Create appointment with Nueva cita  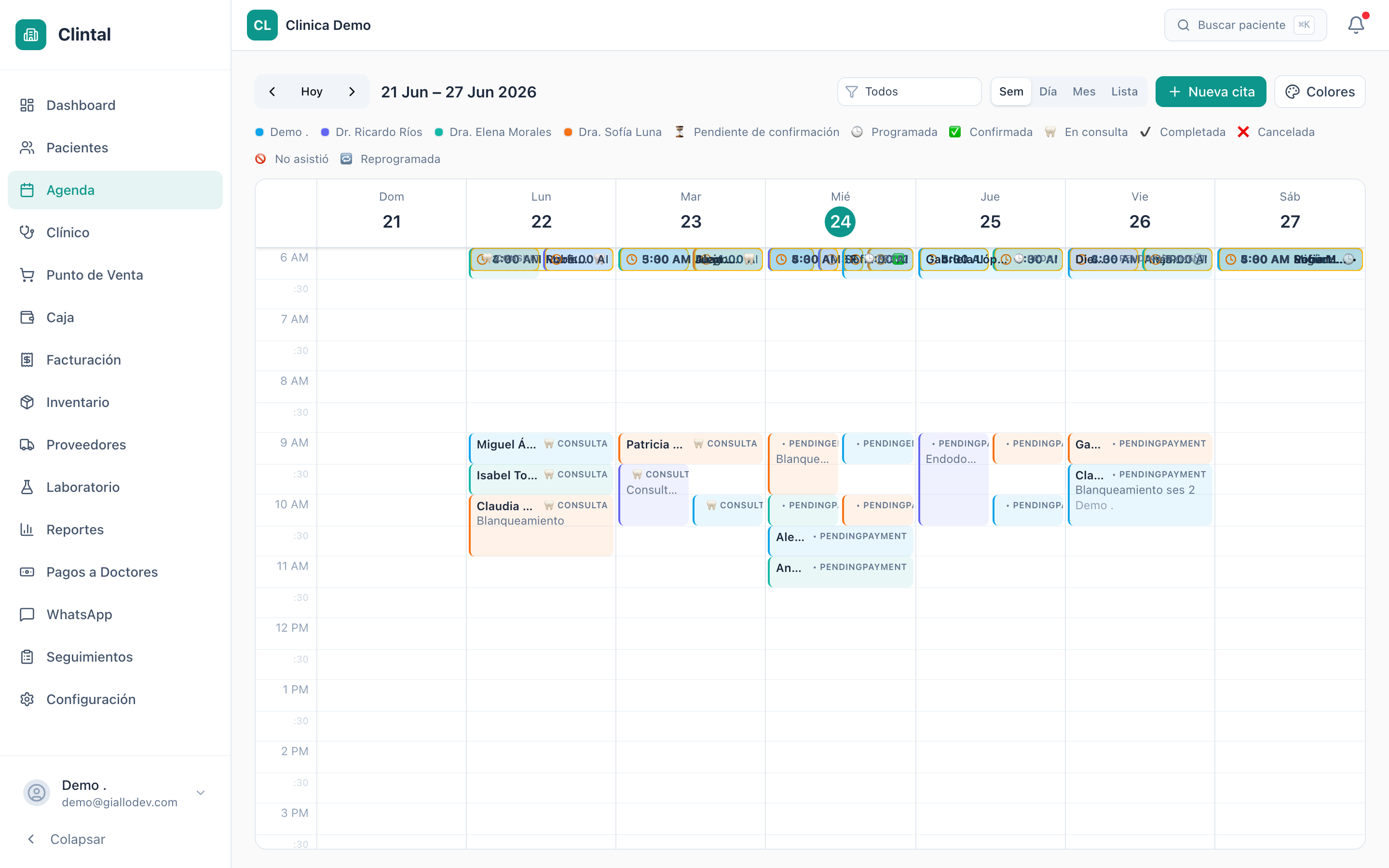pyautogui.click(x=1211, y=92)
